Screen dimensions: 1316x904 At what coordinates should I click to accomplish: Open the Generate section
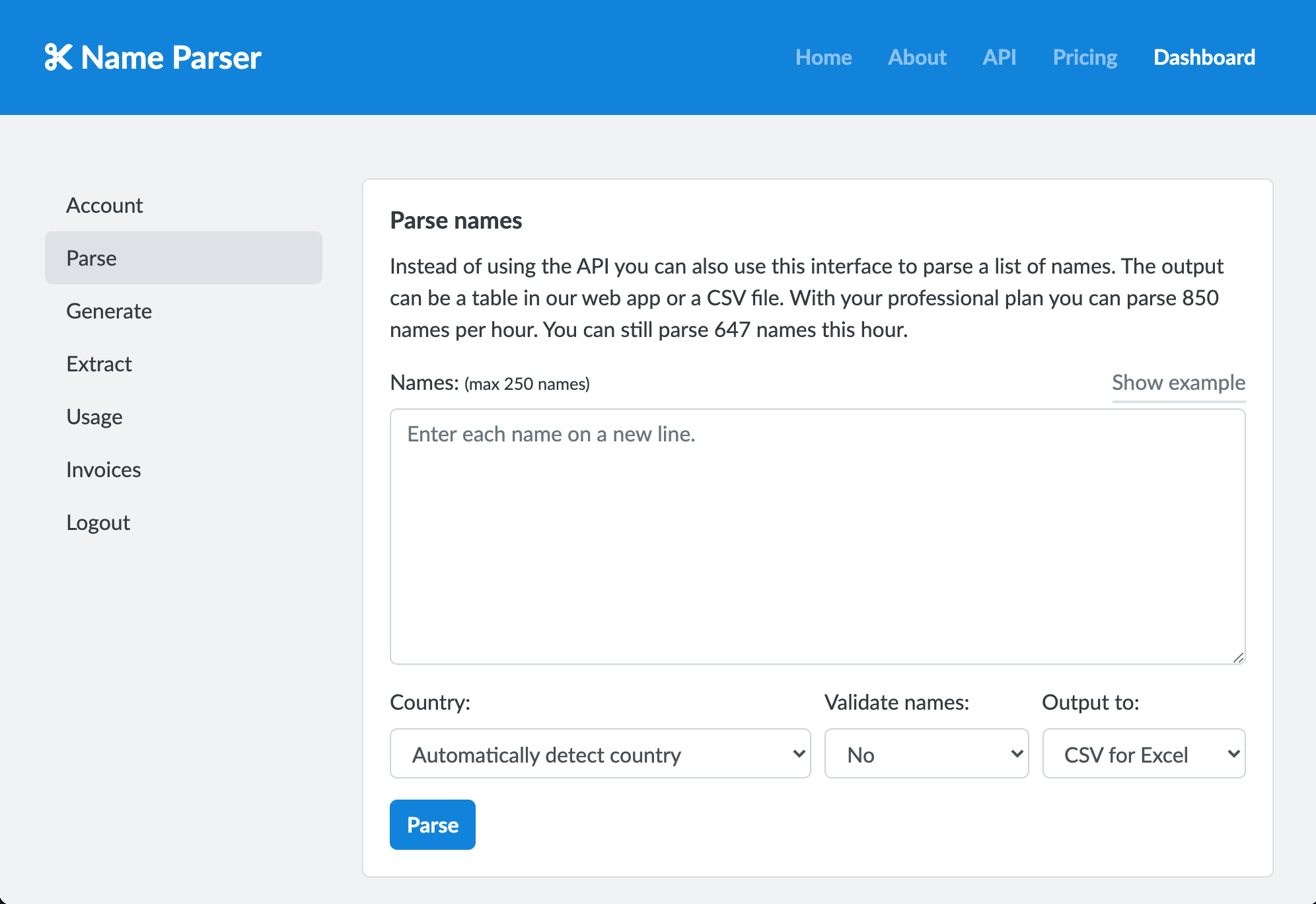[109, 311]
